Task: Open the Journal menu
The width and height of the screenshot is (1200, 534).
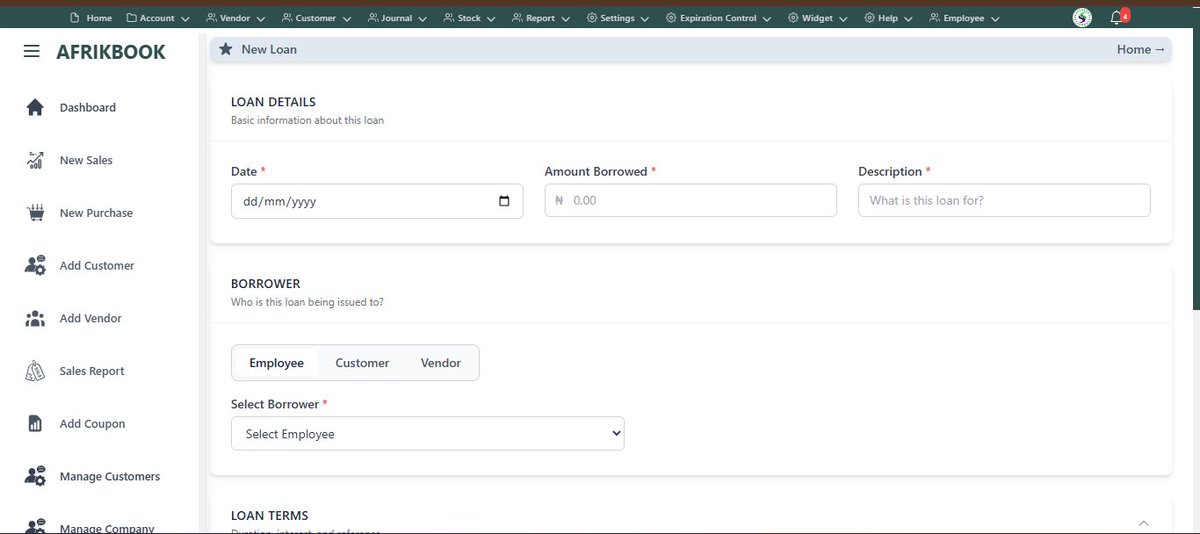Action: pos(397,18)
